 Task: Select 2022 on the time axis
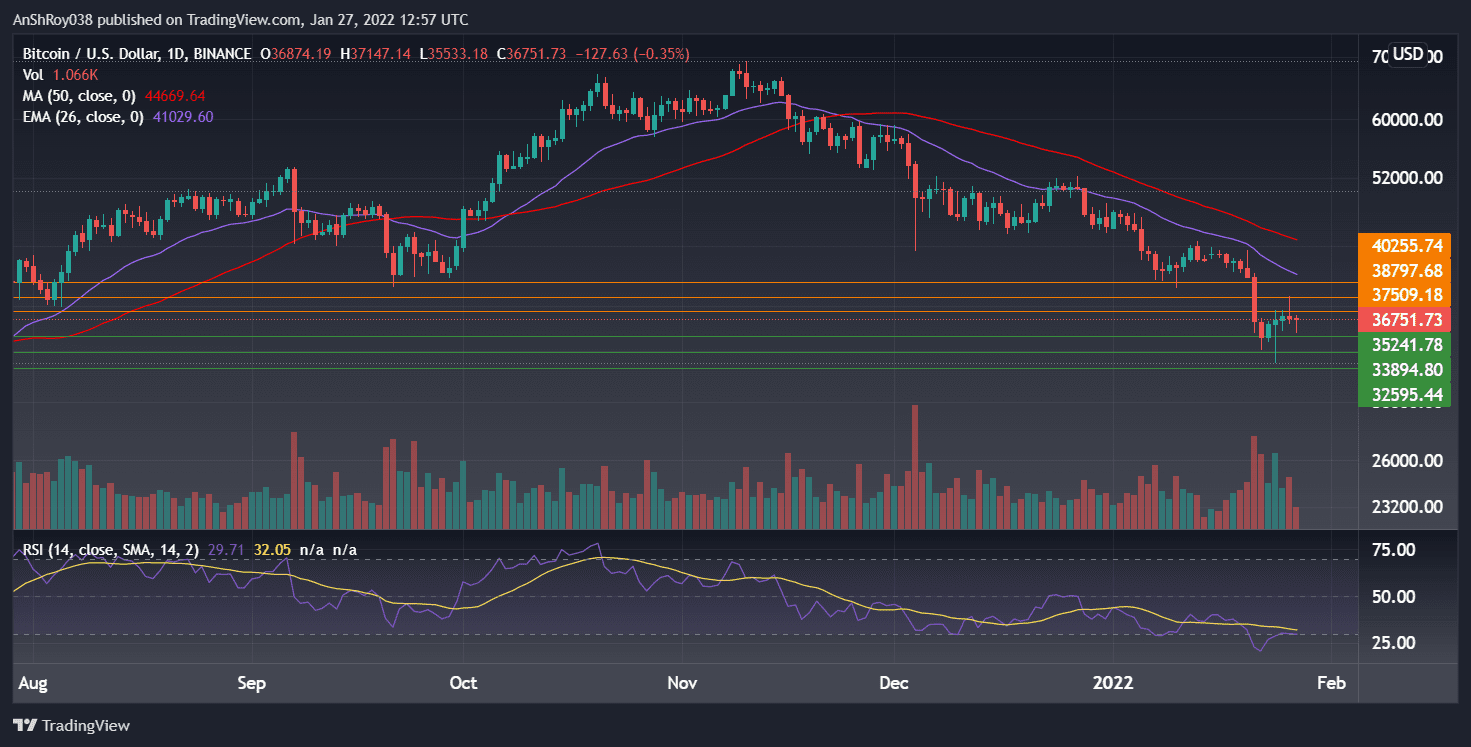tap(1115, 683)
